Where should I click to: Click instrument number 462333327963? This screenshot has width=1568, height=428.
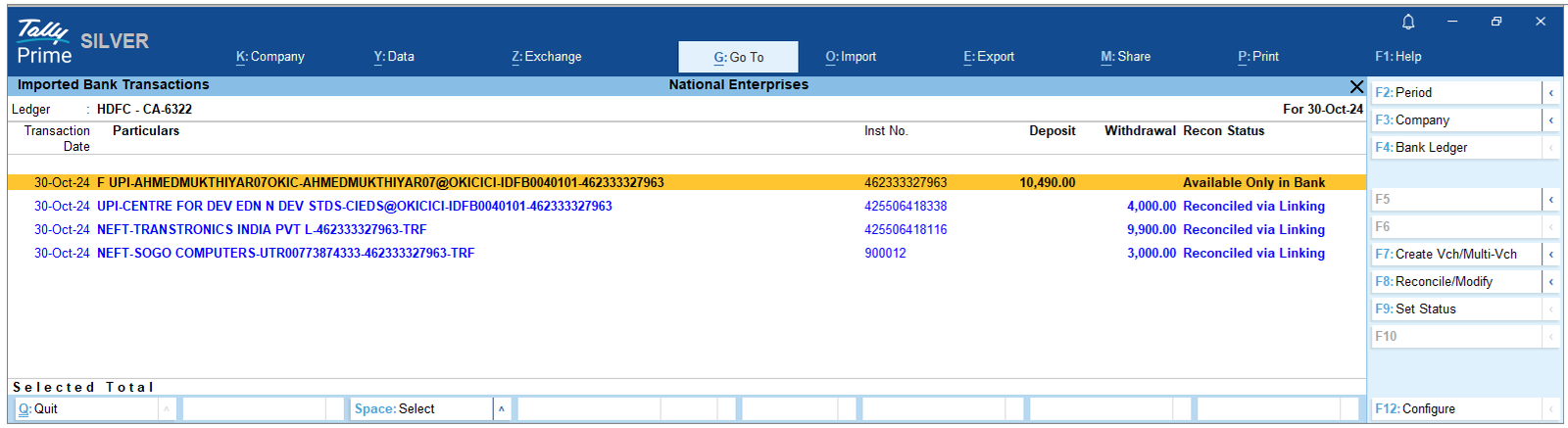tap(906, 182)
